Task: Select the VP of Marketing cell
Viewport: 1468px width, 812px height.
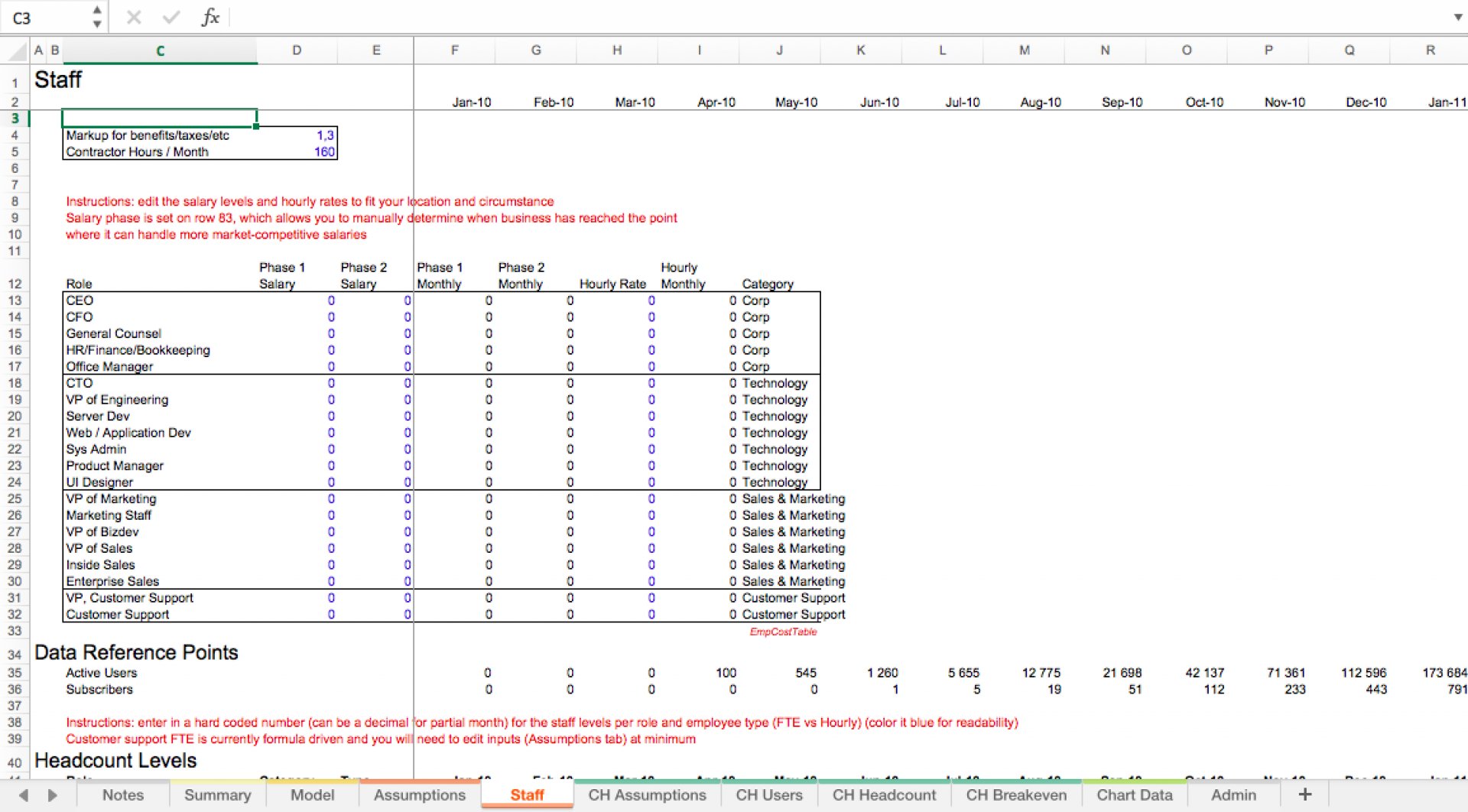Action: (x=160, y=499)
